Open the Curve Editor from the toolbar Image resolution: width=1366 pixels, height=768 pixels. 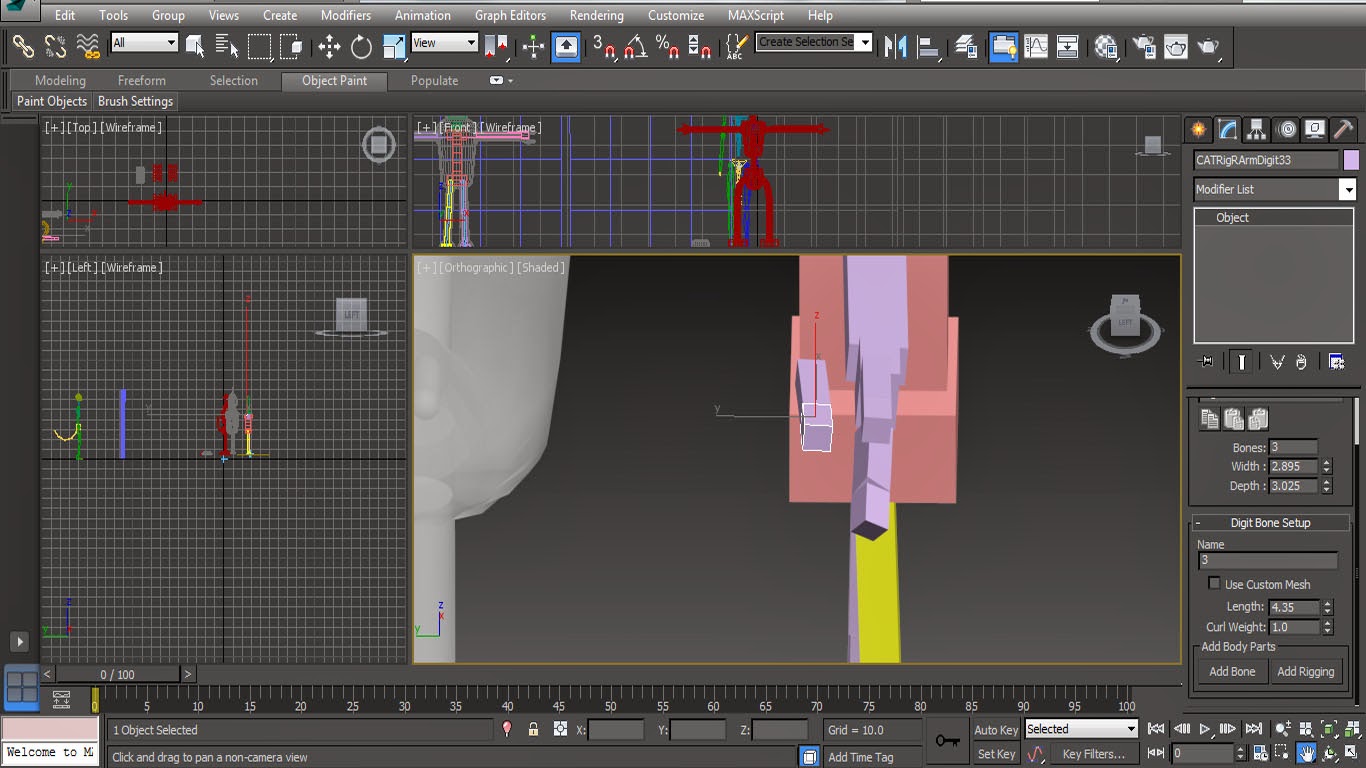[1036, 46]
